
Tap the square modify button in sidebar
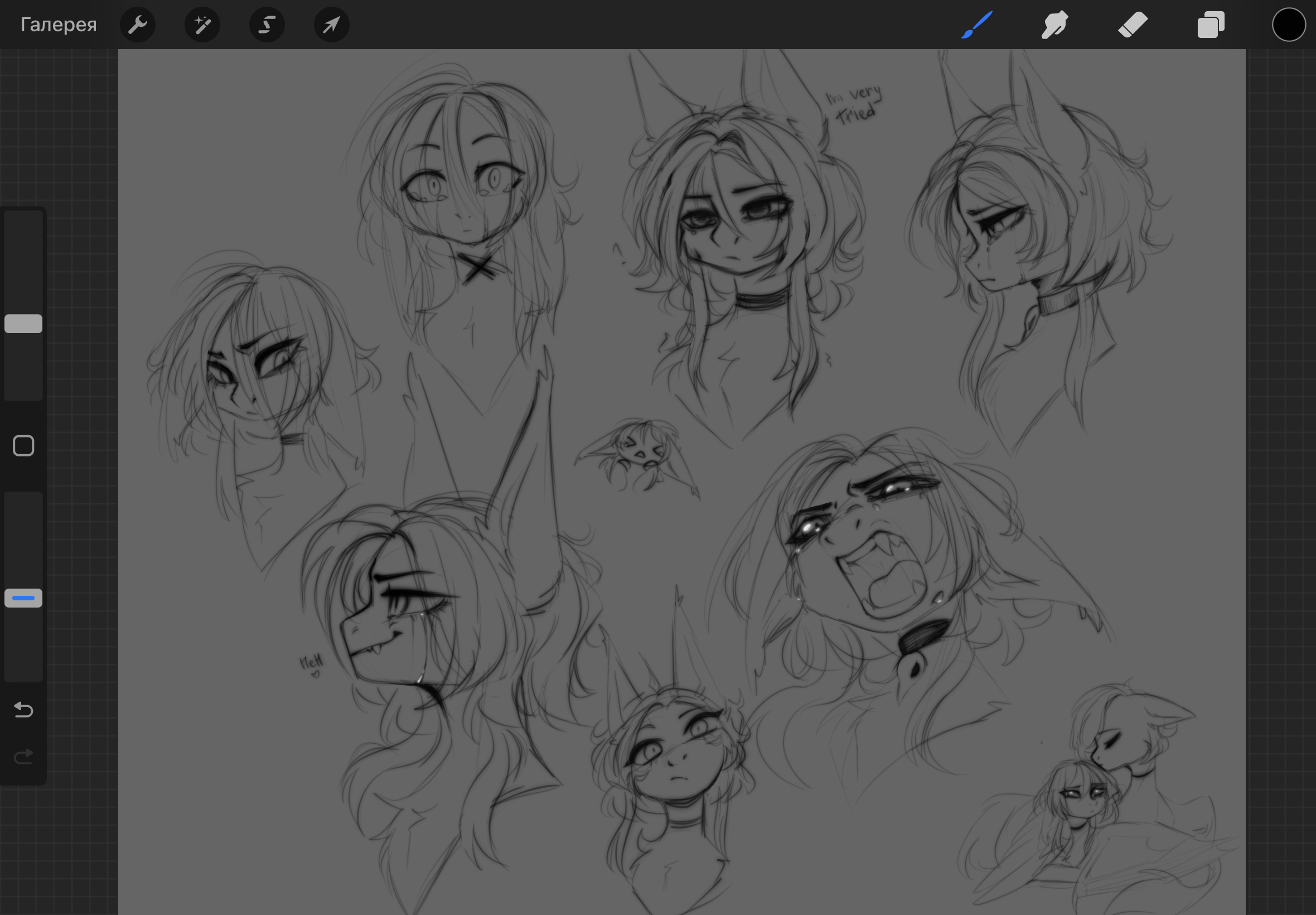pos(23,445)
